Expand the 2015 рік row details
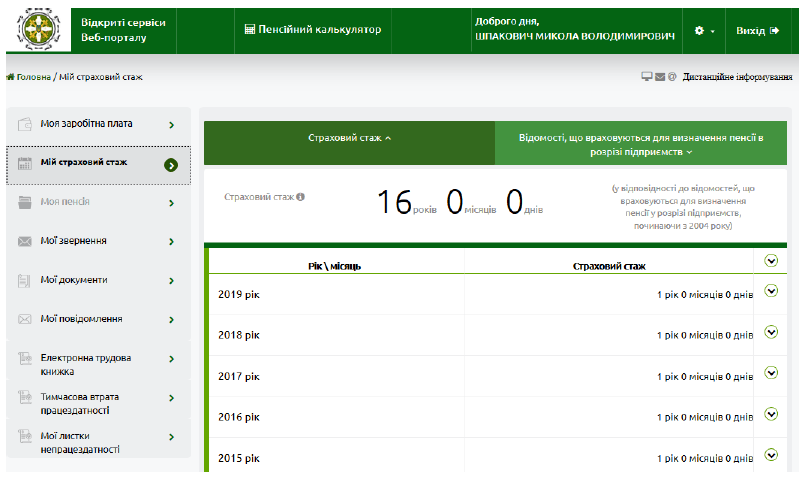805x487 pixels. 771,455
